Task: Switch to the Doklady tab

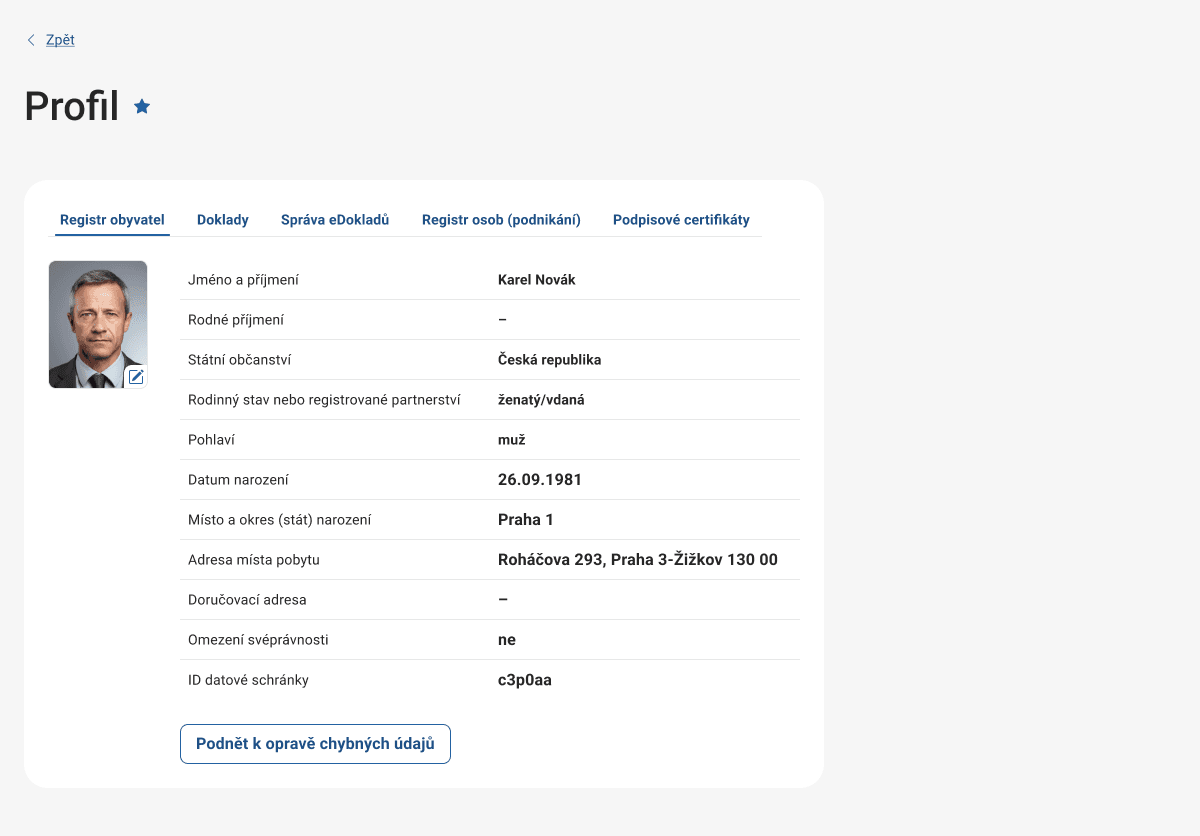Action: pos(222,220)
